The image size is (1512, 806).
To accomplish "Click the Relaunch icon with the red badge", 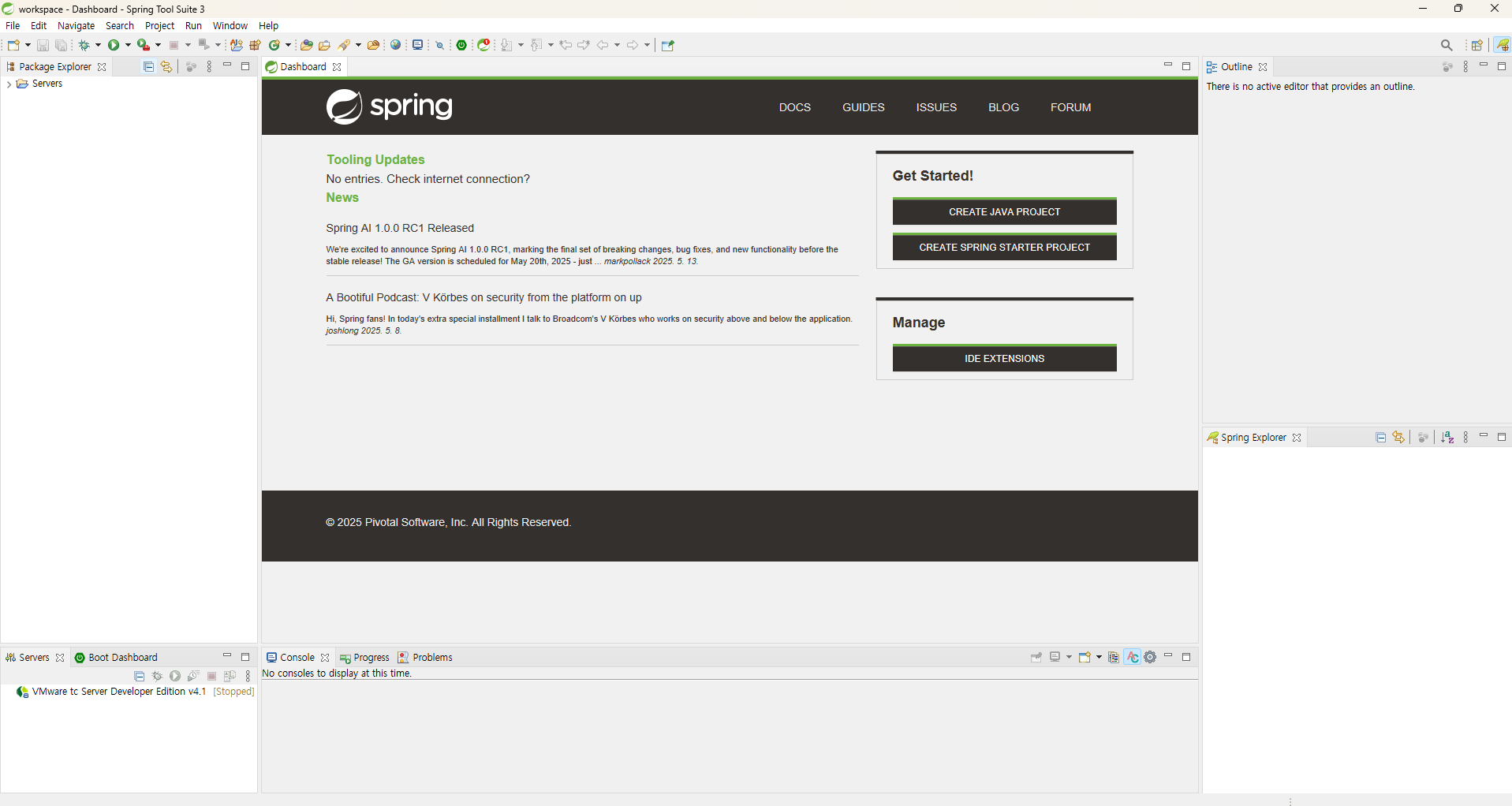I will [x=484, y=45].
